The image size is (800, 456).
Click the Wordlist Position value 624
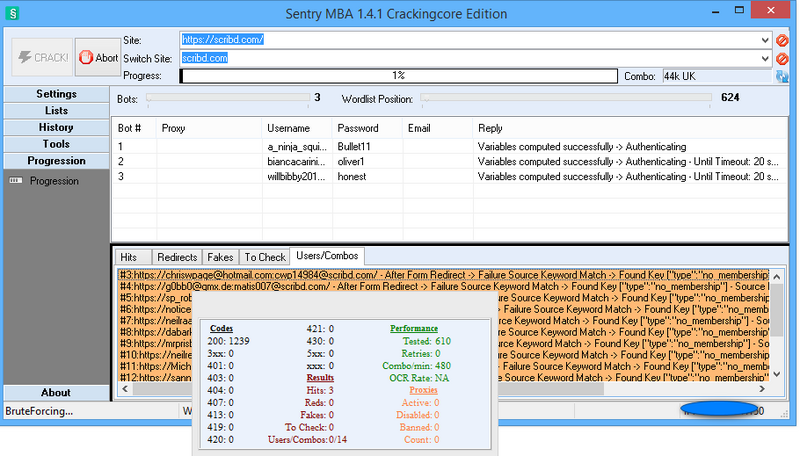(x=730, y=97)
